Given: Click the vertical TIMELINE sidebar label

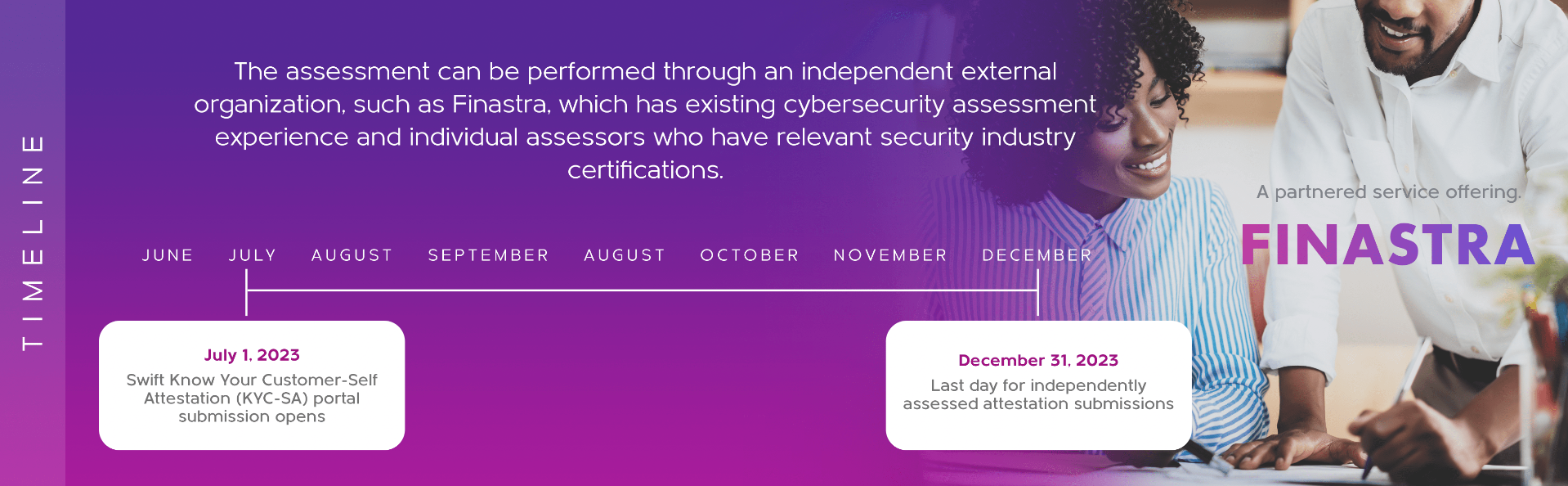Looking at the screenshot, I should (x=33, y=242).
